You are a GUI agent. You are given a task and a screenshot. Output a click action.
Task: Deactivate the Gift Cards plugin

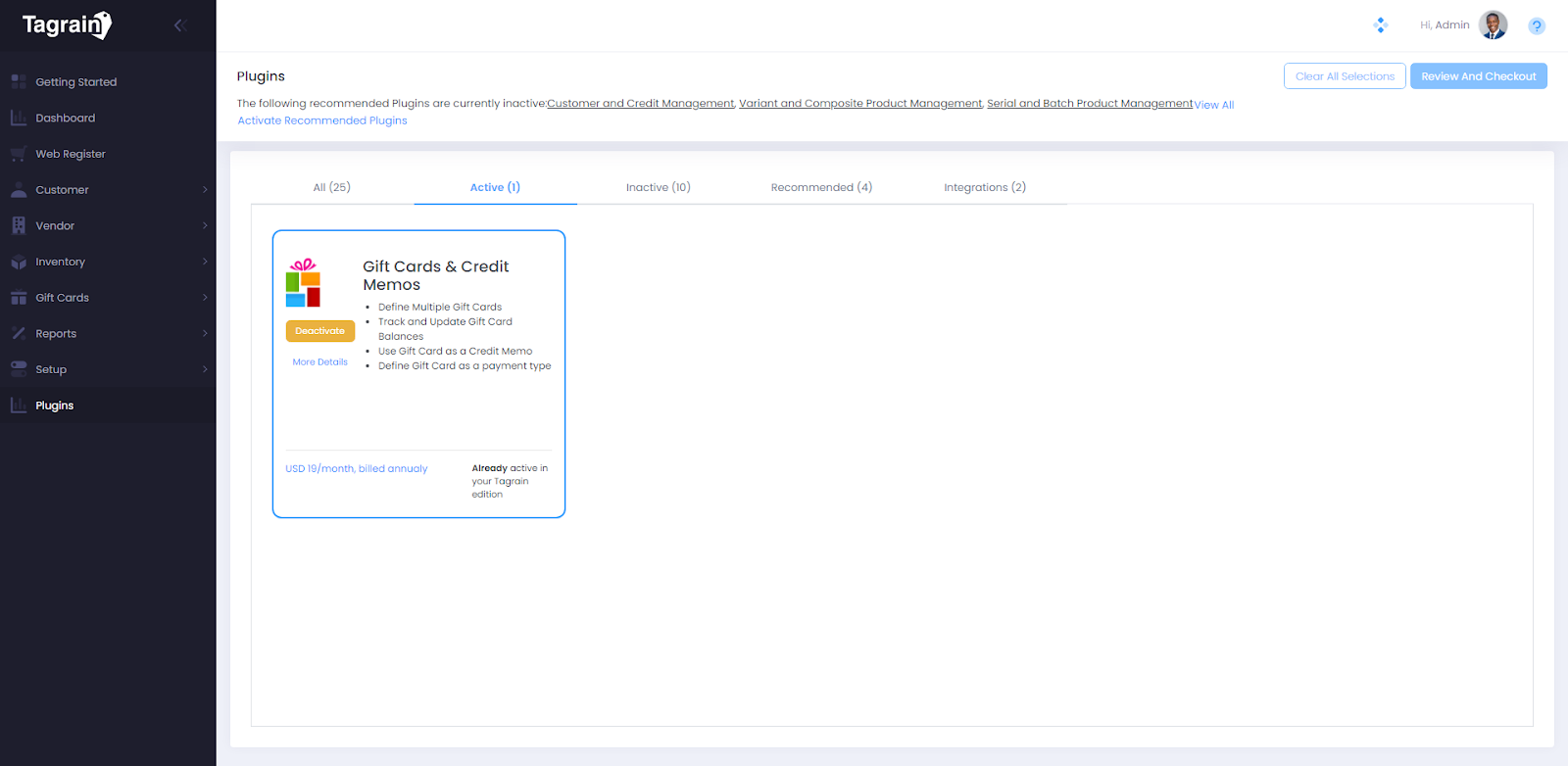(320, 331)
